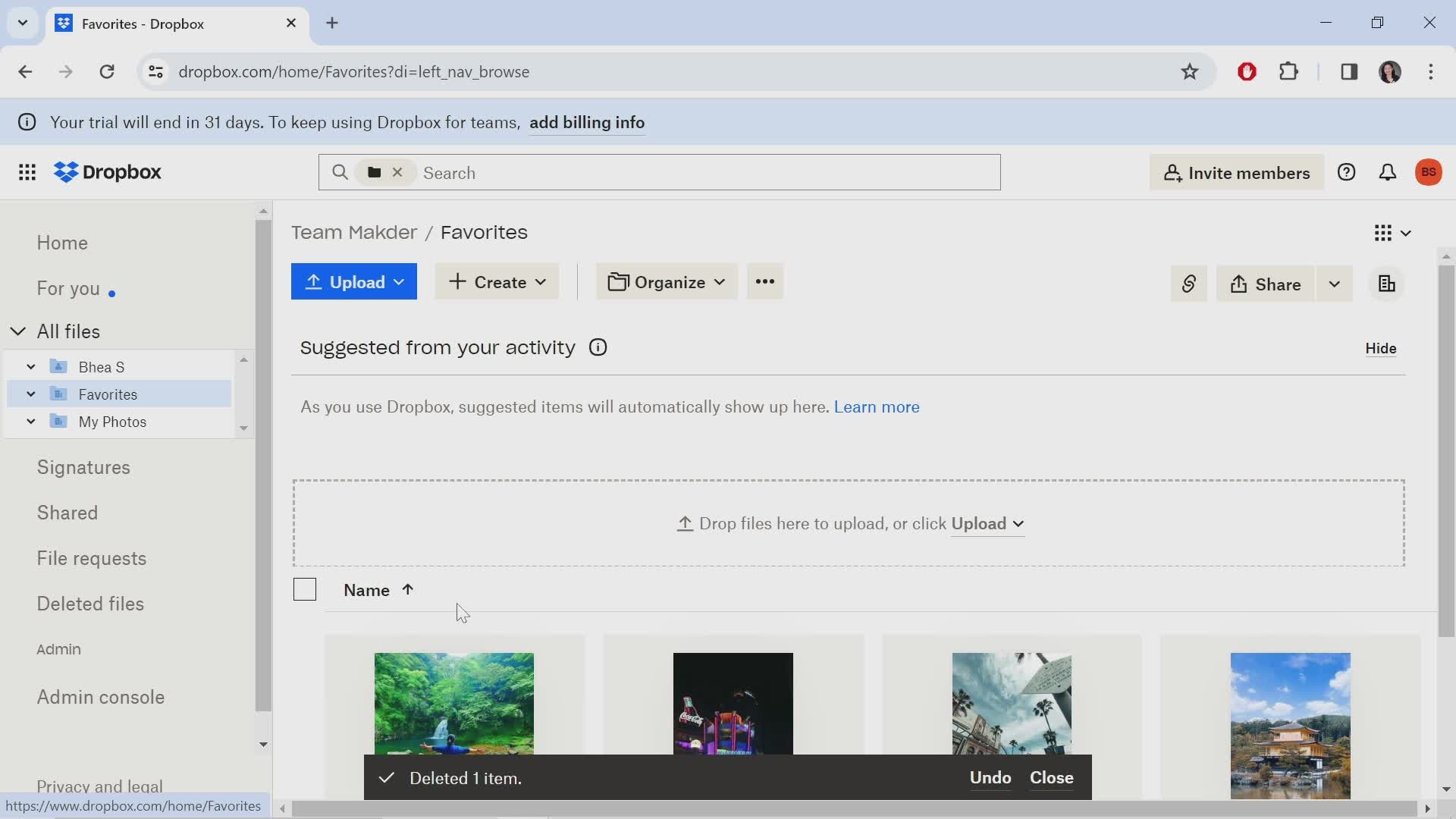The width and height of the screenshot is (1456, 819).
Task: Click the browser address bar URL
Action: 354,72
